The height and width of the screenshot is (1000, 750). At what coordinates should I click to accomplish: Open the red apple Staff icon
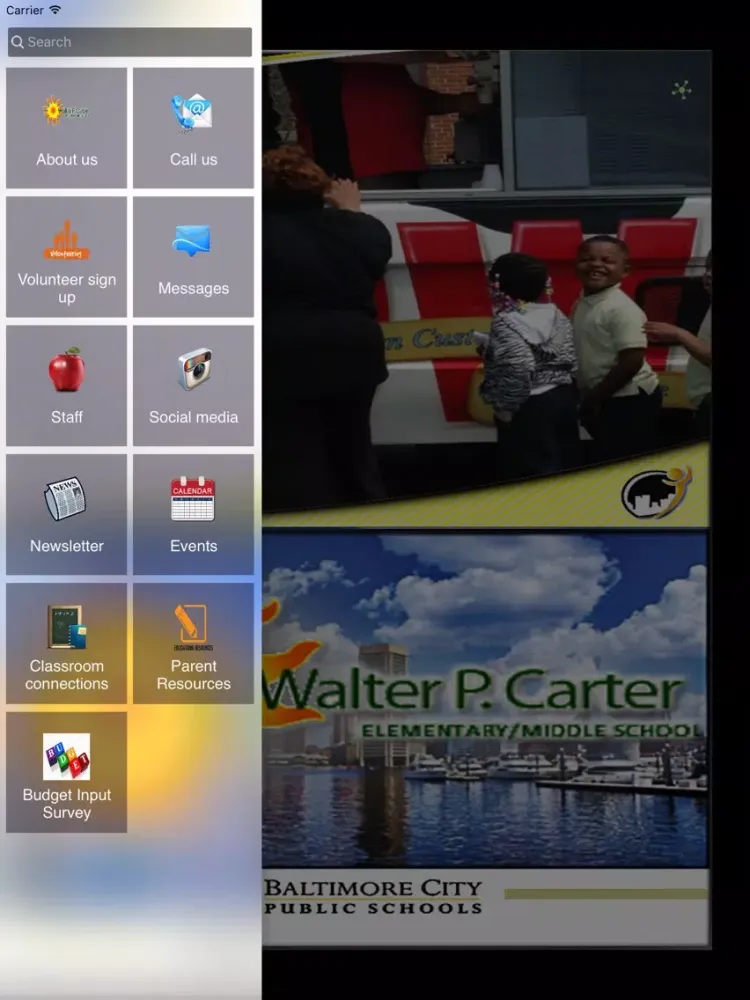coord(66,369)
